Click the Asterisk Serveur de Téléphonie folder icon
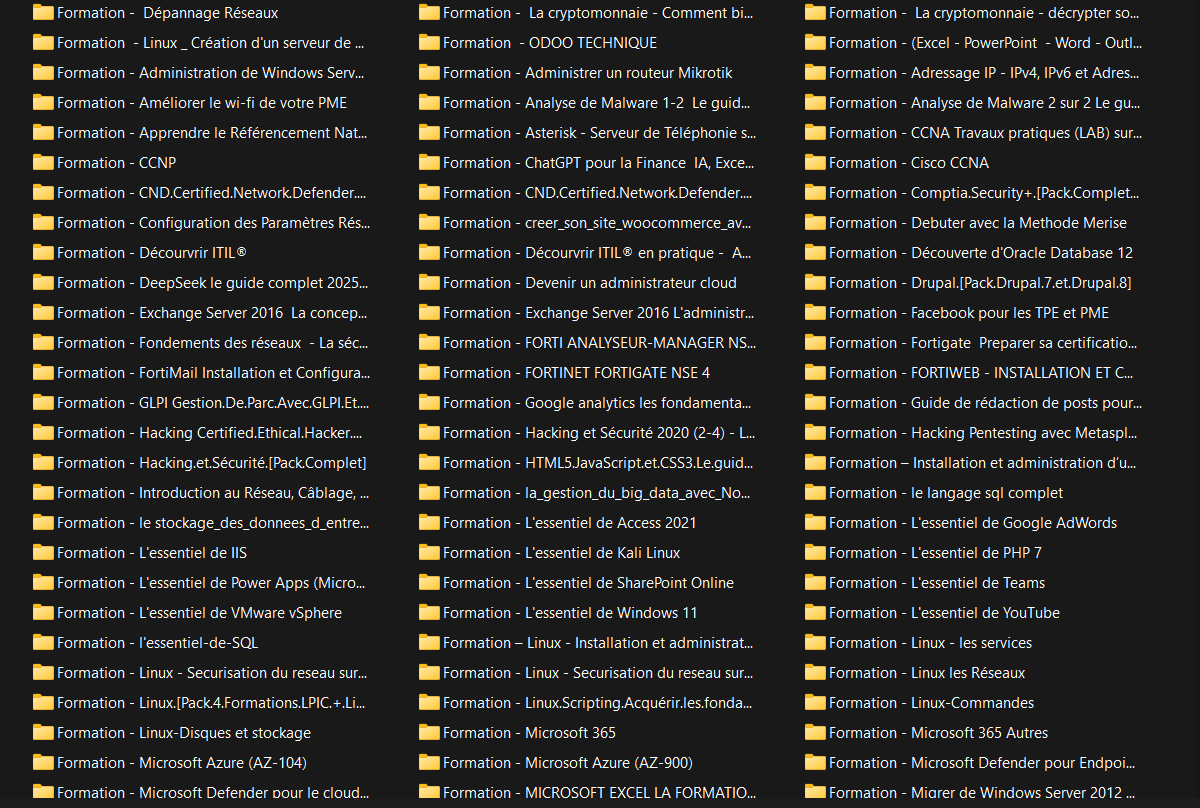 click(429, 133)
